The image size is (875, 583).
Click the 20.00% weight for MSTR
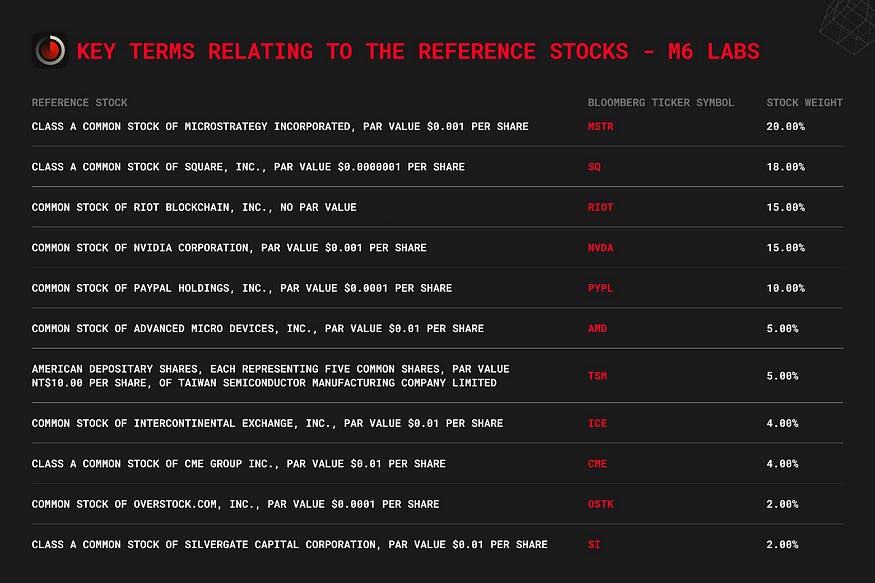pos(786,127)
